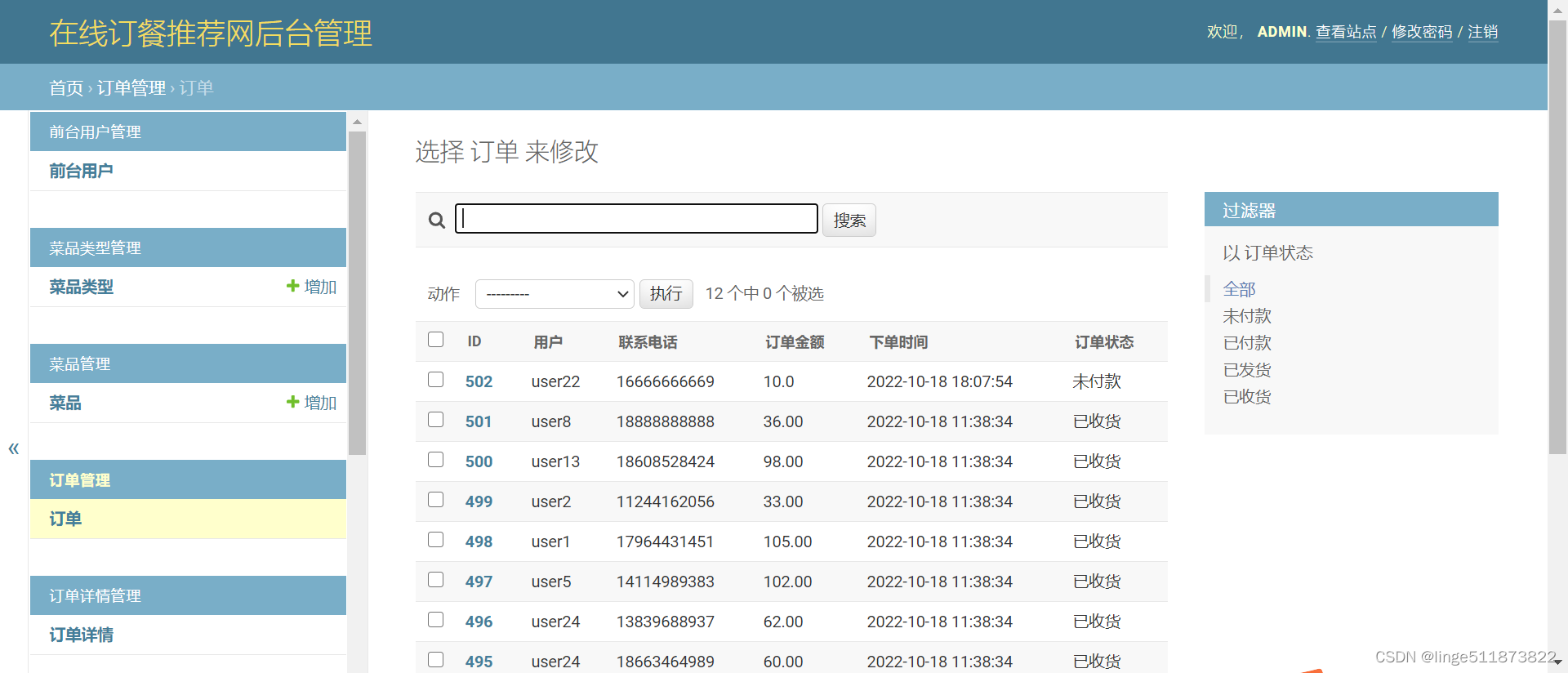Click the 搜索 button

coord(849,221)
